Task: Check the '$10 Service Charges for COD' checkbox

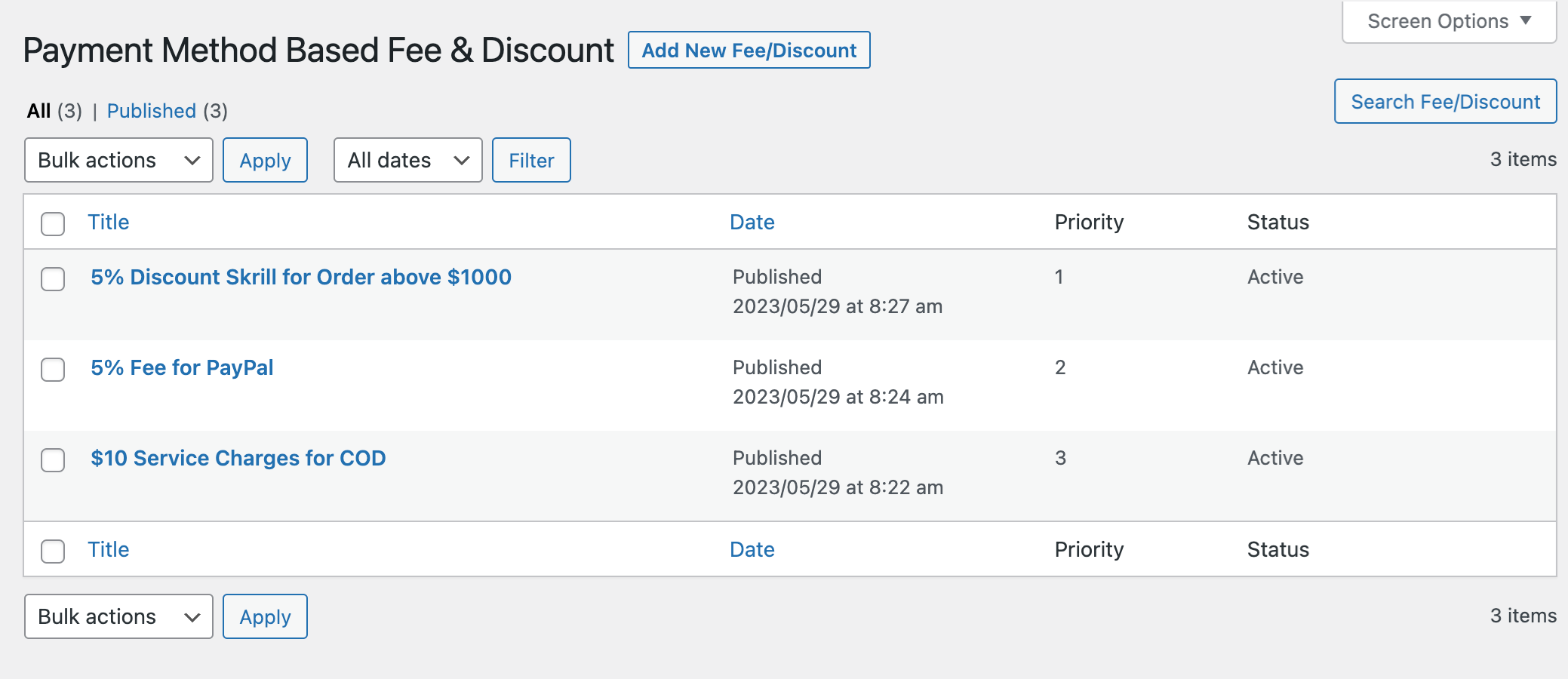Action: tap(53, 460)
